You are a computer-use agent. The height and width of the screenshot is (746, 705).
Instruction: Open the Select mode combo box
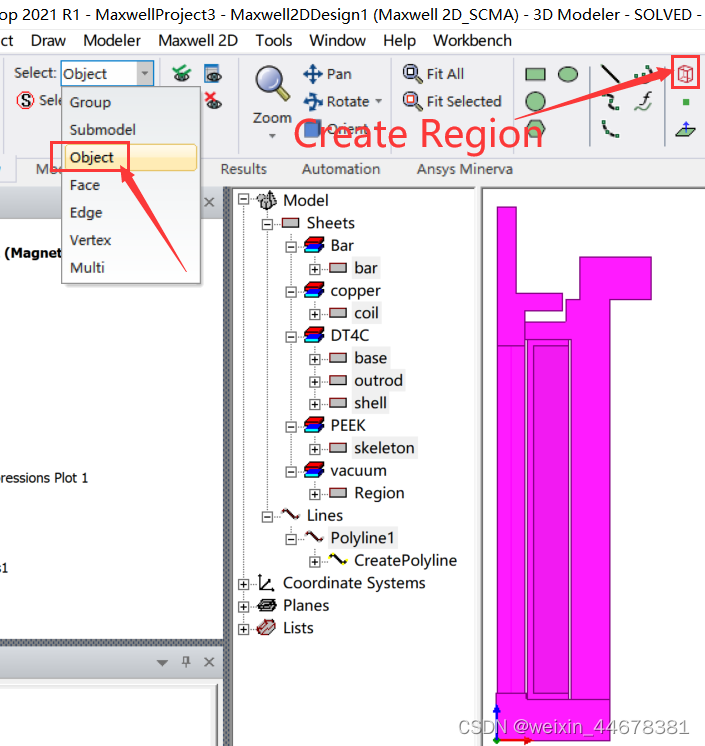tap(107, 74)
